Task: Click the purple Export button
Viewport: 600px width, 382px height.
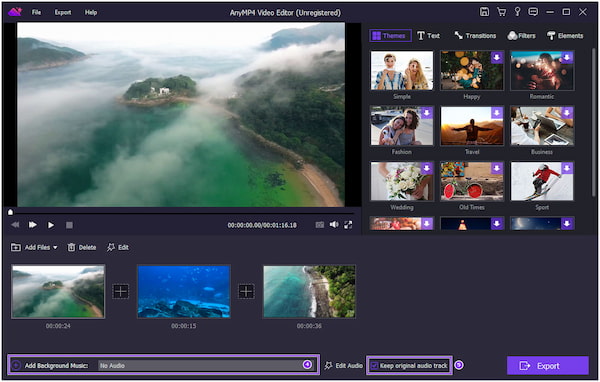Action: (x=548, y=366)
